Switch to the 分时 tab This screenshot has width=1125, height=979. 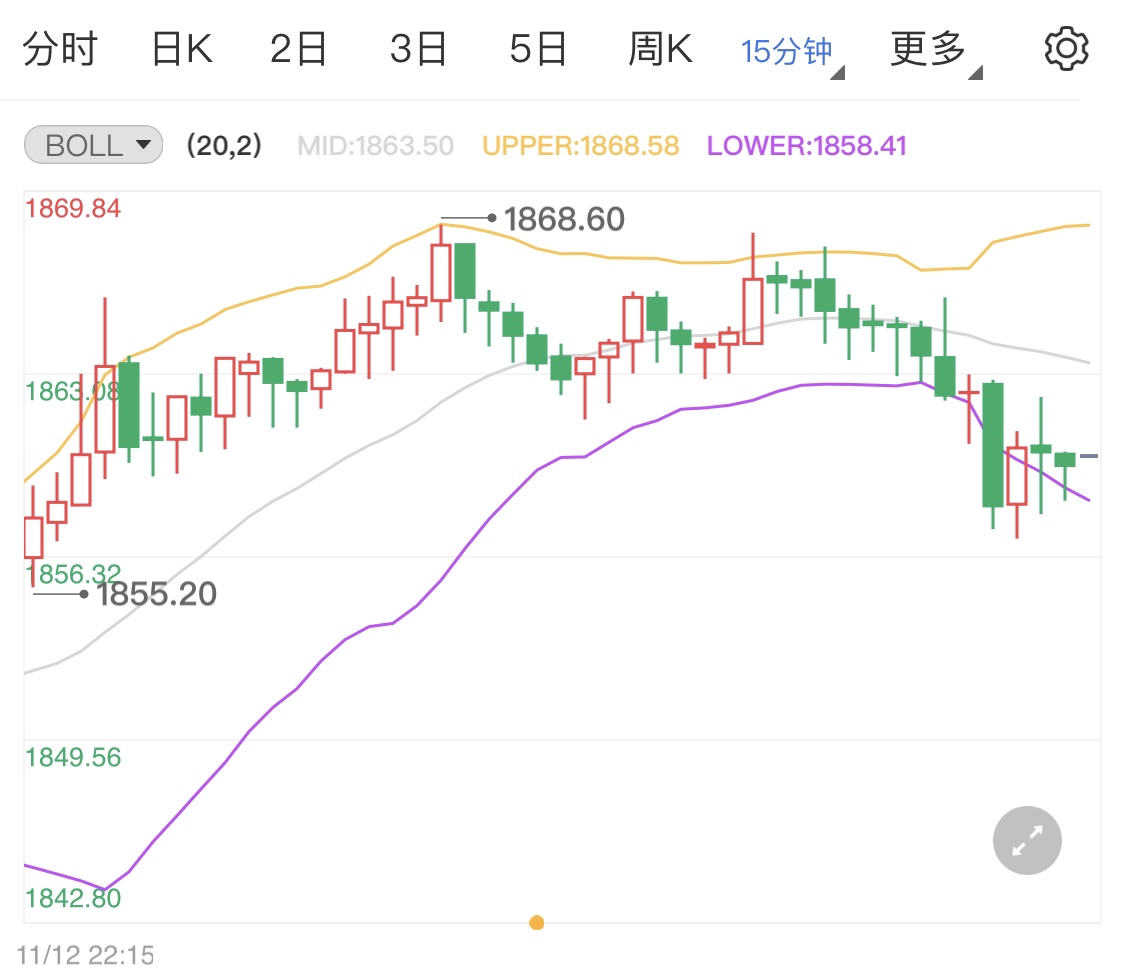tap(60, 49)
